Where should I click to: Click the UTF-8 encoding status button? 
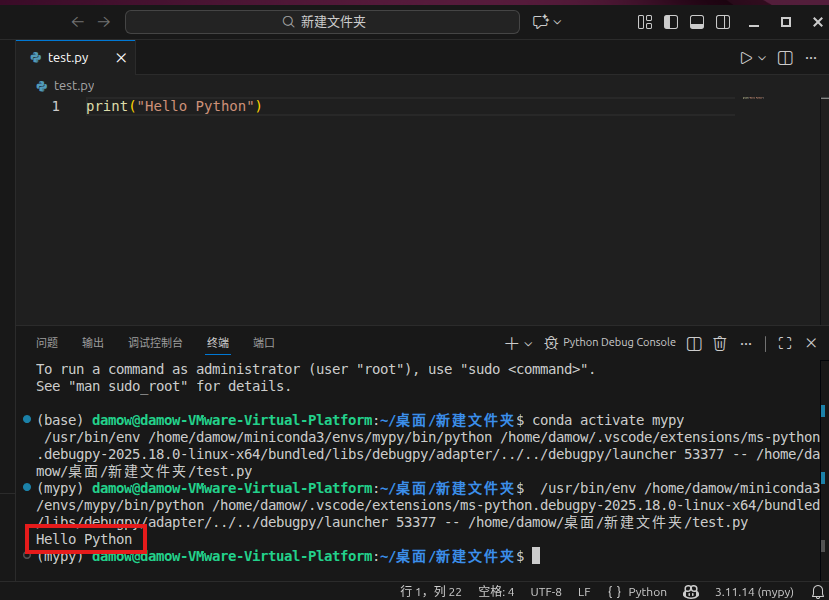pyautogui.click(x=546, y=592)
